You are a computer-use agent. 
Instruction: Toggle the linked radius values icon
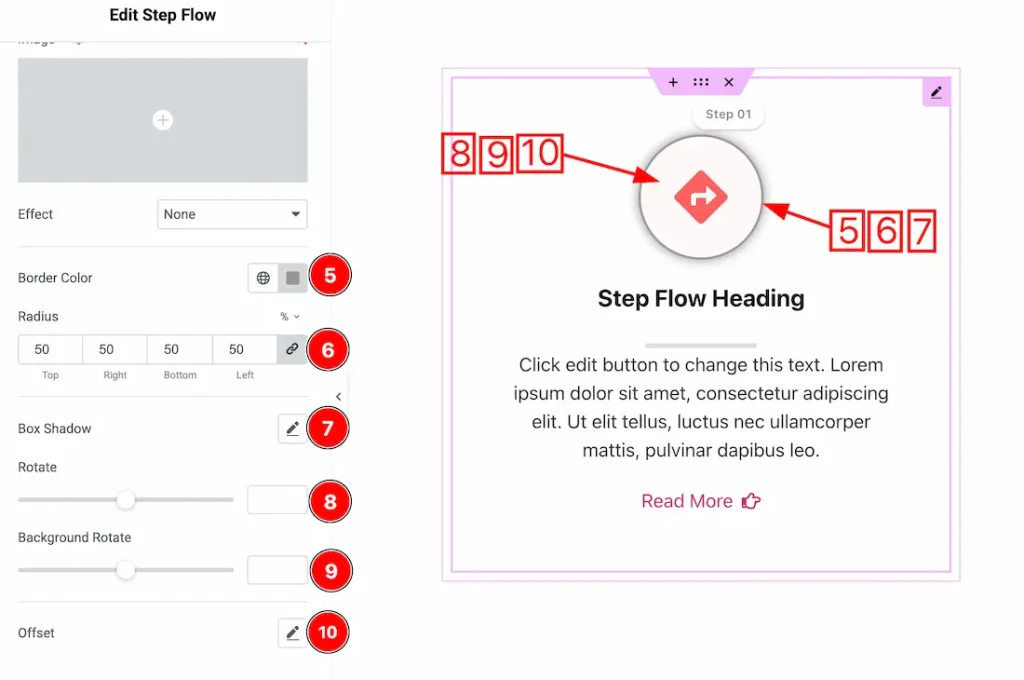292,350
